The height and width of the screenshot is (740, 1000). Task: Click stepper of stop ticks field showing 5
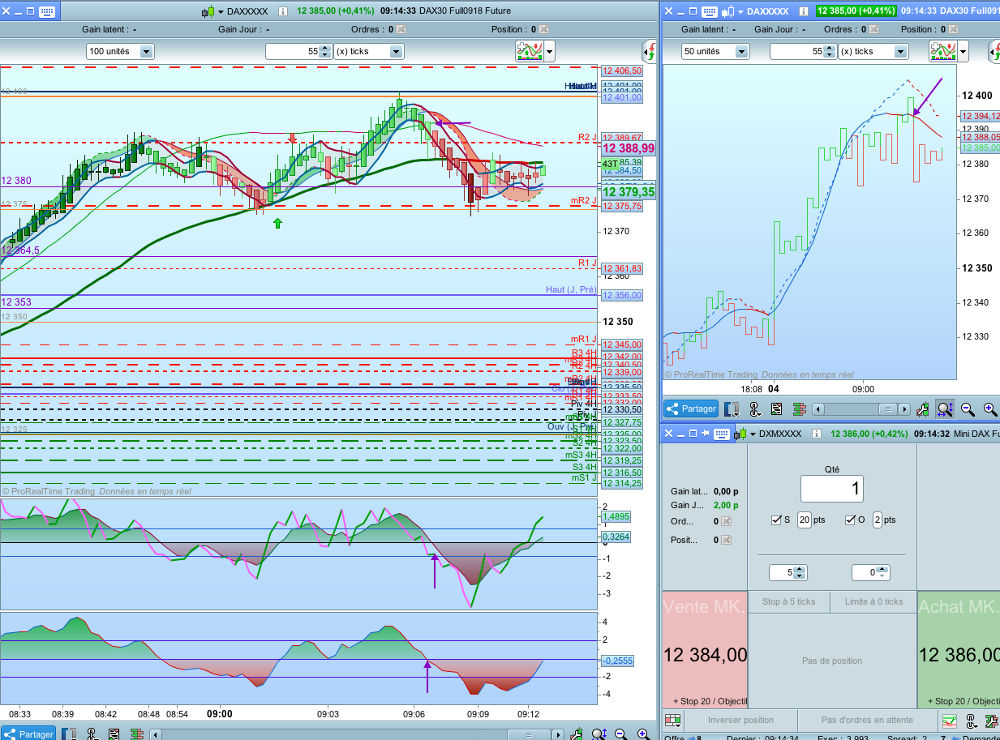800,573
